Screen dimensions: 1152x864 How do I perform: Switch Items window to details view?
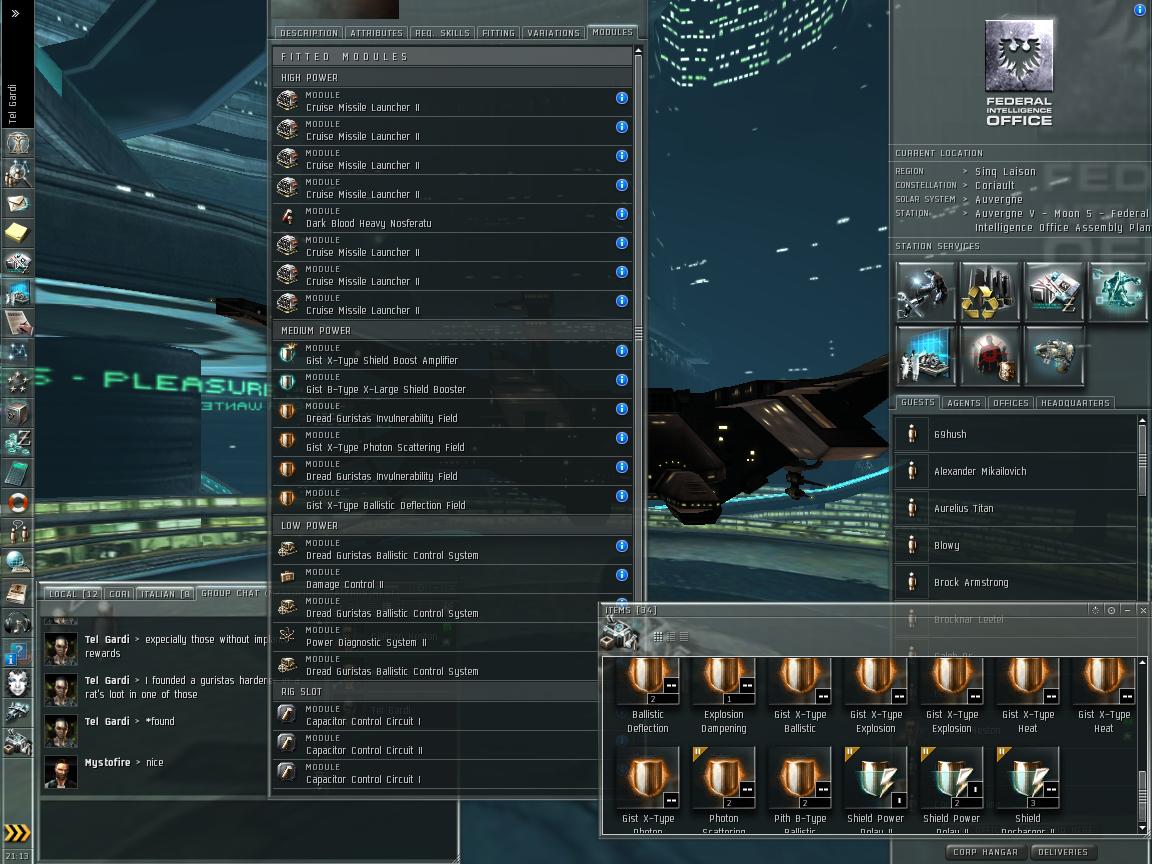pos(671,637)
